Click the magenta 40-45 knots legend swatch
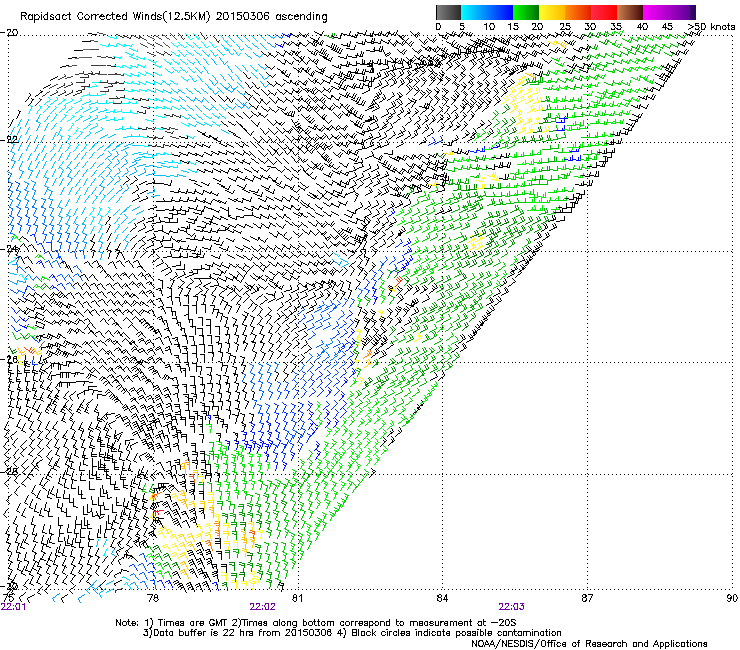This screenshot has height=650, width=740. pos(656,12)
